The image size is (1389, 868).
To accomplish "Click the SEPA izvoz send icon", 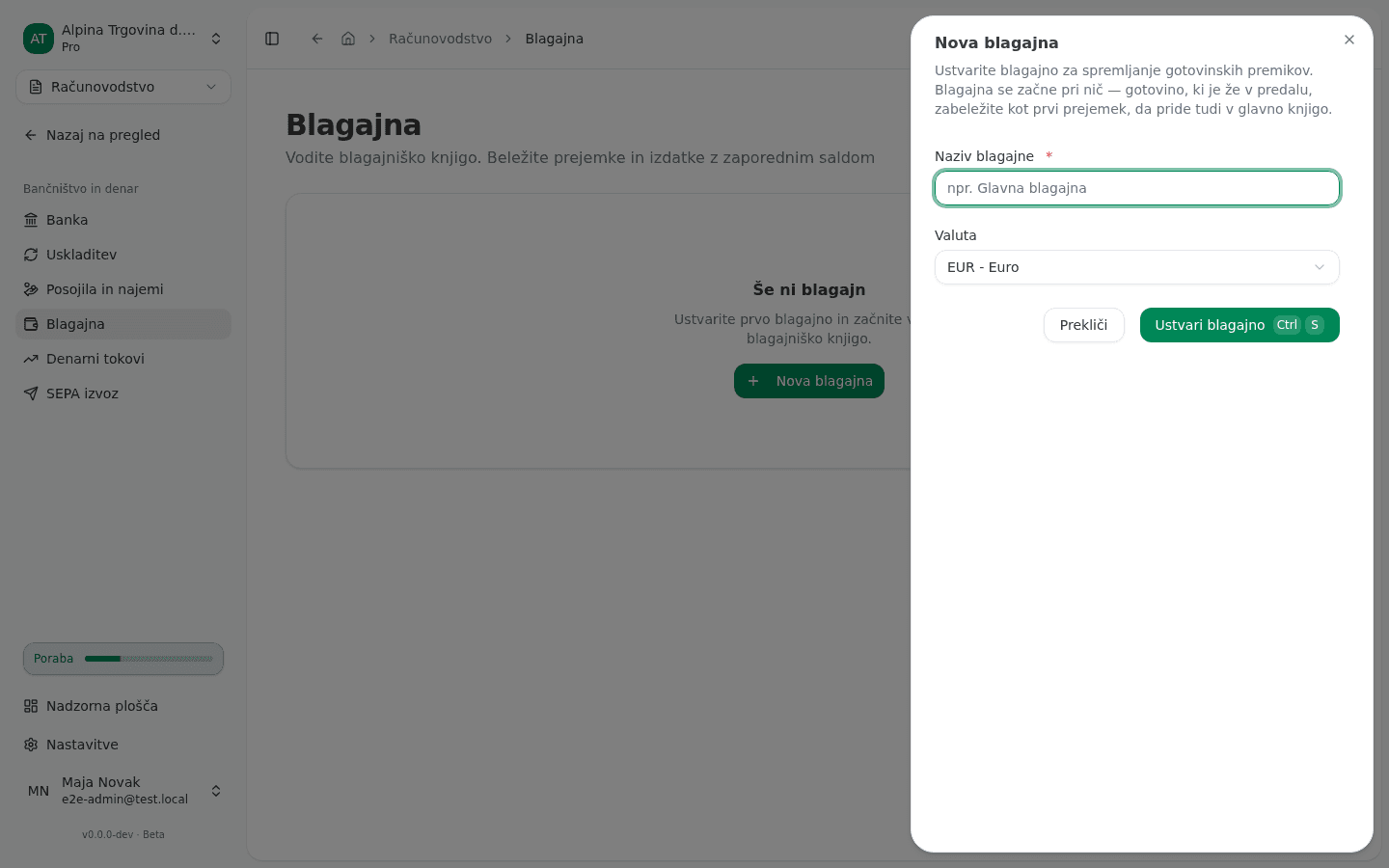I will click(x=31, y=393).
